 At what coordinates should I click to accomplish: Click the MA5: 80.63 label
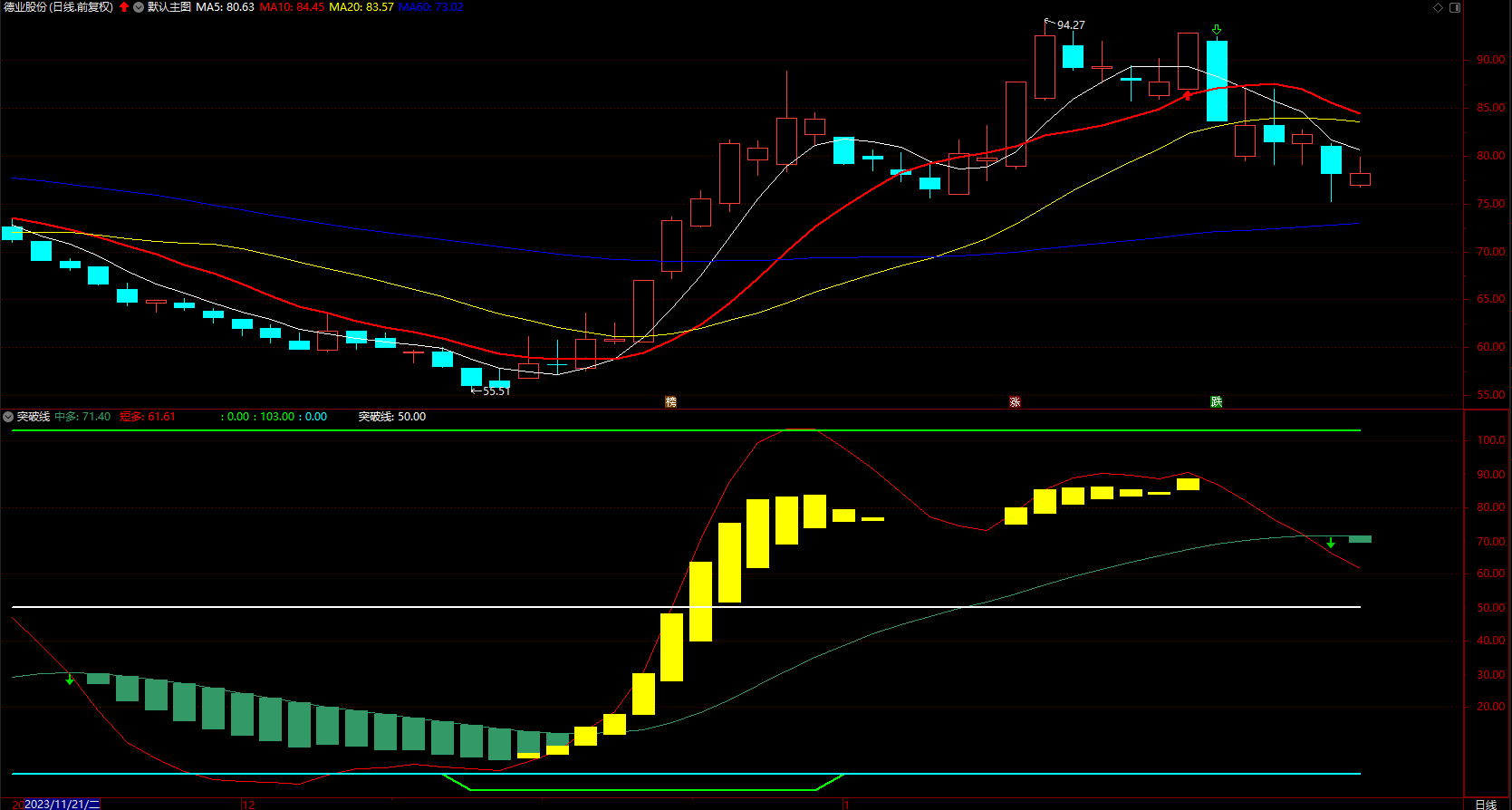pyautogui.click(x=225, y=7)
